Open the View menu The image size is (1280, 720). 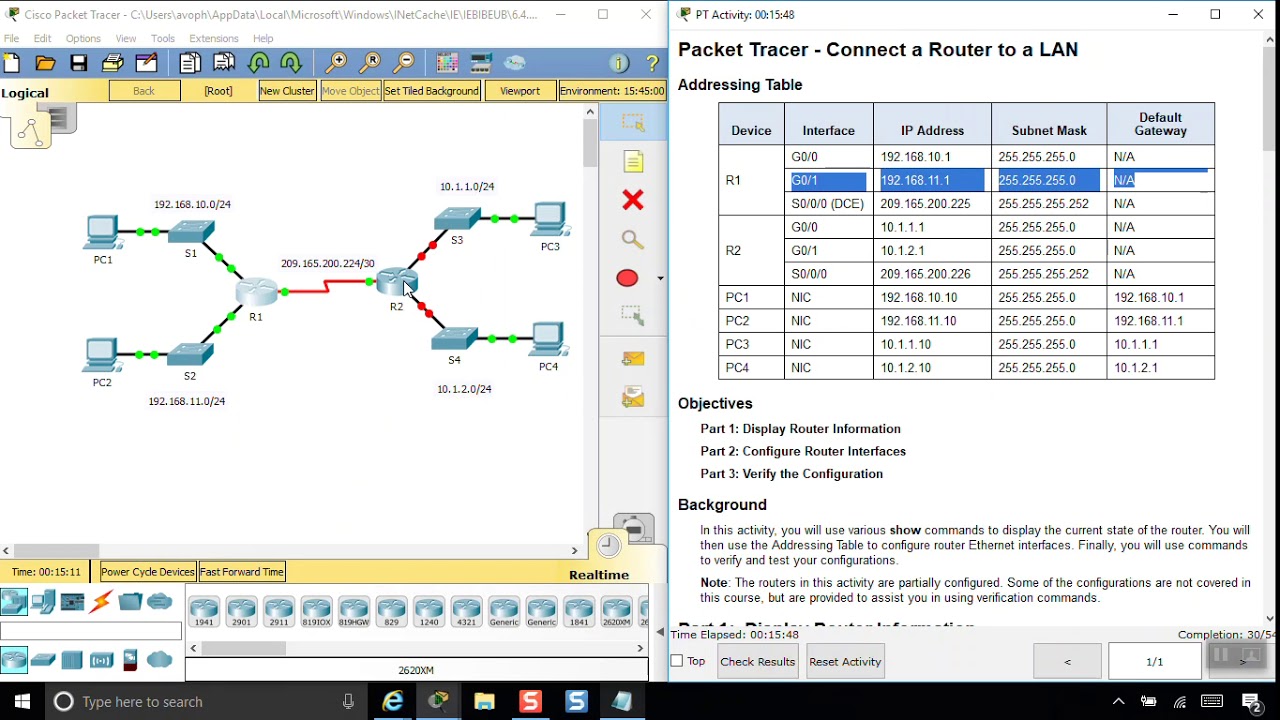pos(126,38)
